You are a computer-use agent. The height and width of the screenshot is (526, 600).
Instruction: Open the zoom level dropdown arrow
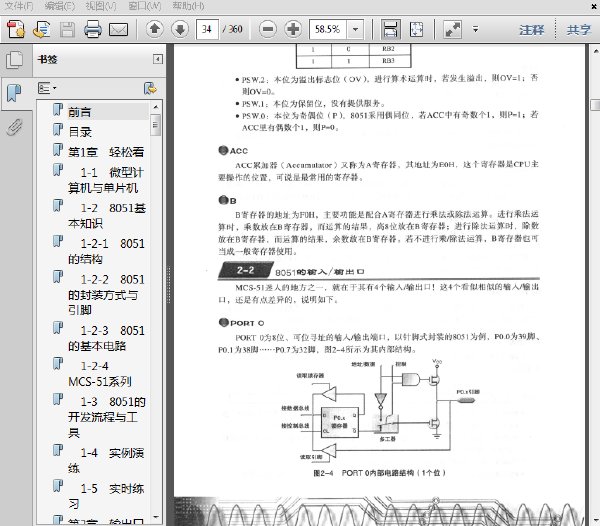355,29
